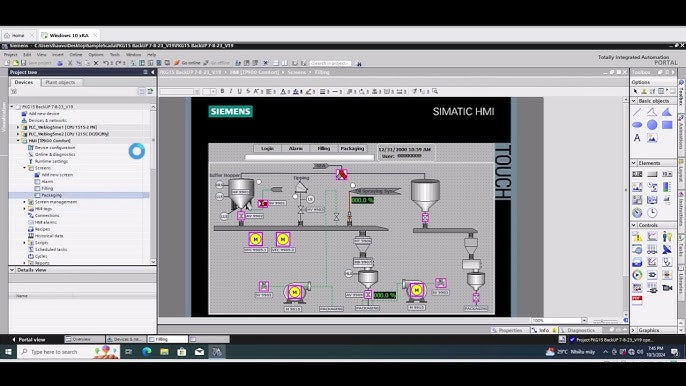The height and width of the screenshot is (386, 686).
Task: Open the Project menu
Action: (x=10, y=55)
